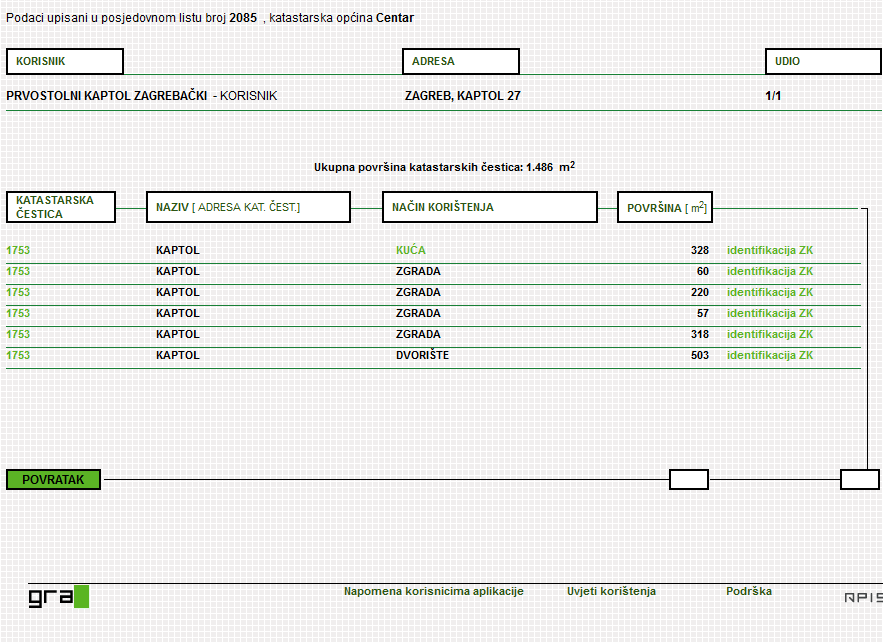
Task: Click the KATASTARSKA ČESTICA column header
Action: tap(61, 207)
